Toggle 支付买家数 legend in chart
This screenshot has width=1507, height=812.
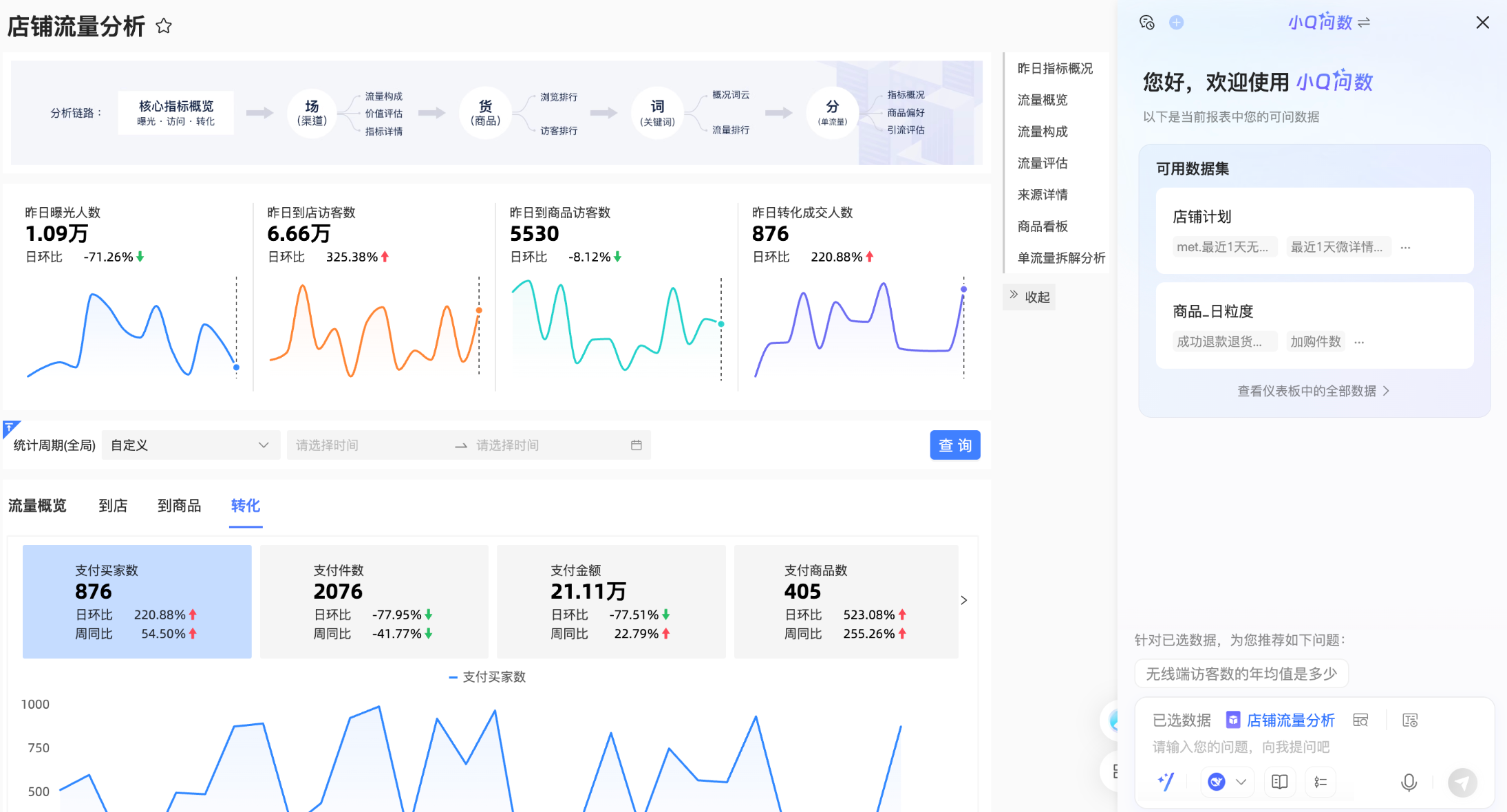pos(487,677)
